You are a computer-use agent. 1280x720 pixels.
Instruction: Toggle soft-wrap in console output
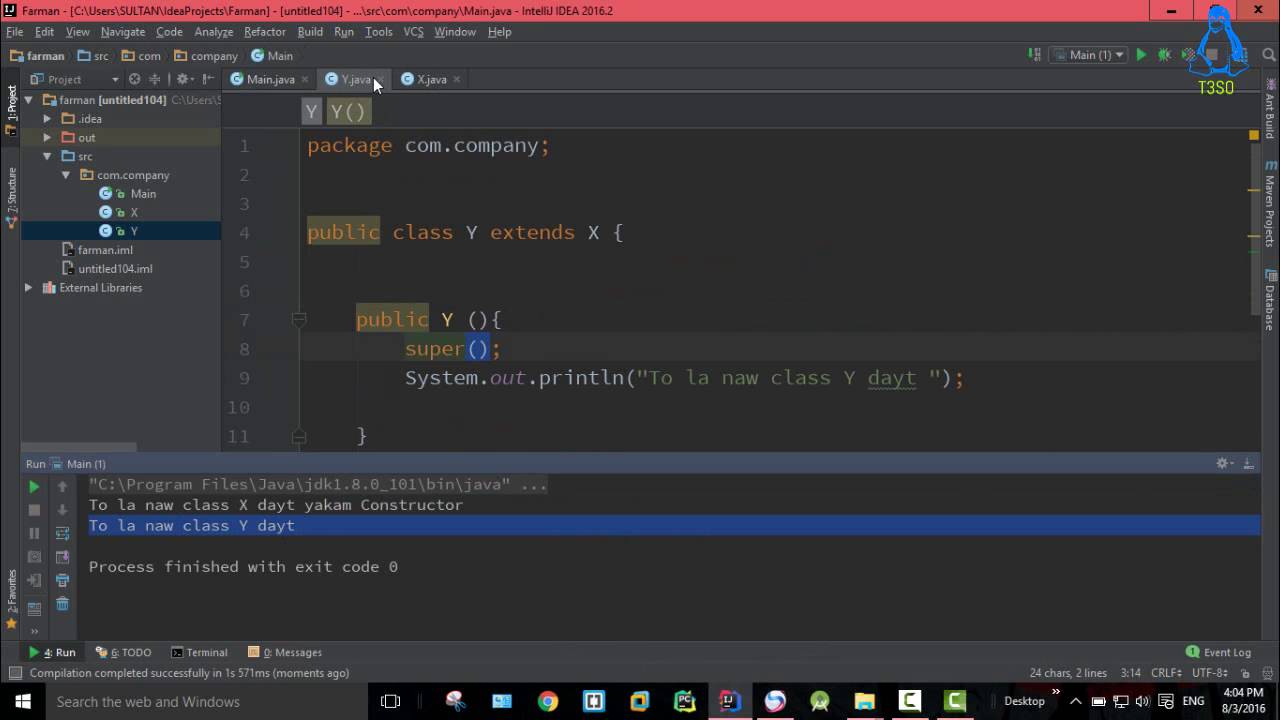click(x=62, y=533)
